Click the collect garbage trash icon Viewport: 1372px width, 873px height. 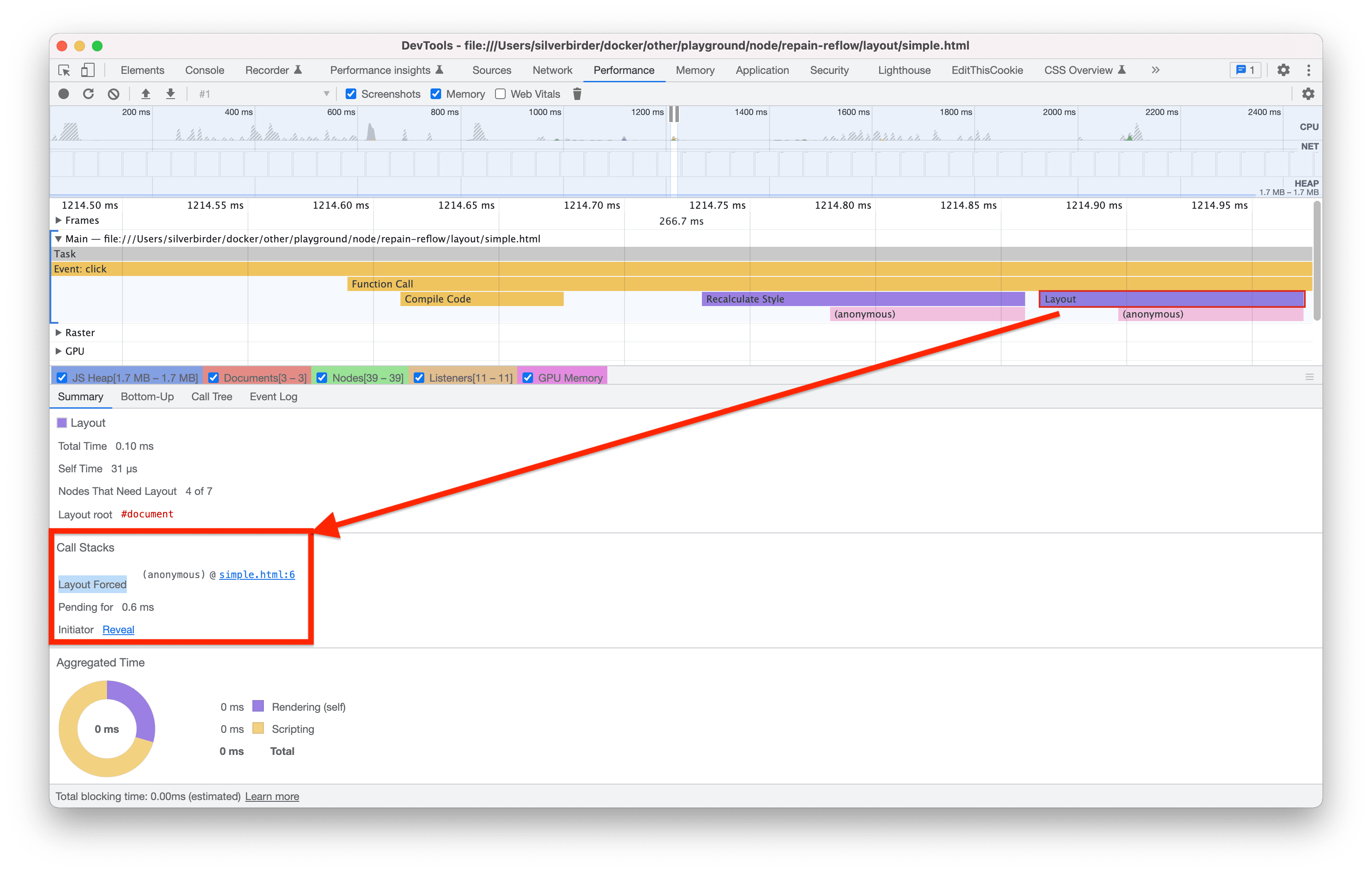[577, 94]
